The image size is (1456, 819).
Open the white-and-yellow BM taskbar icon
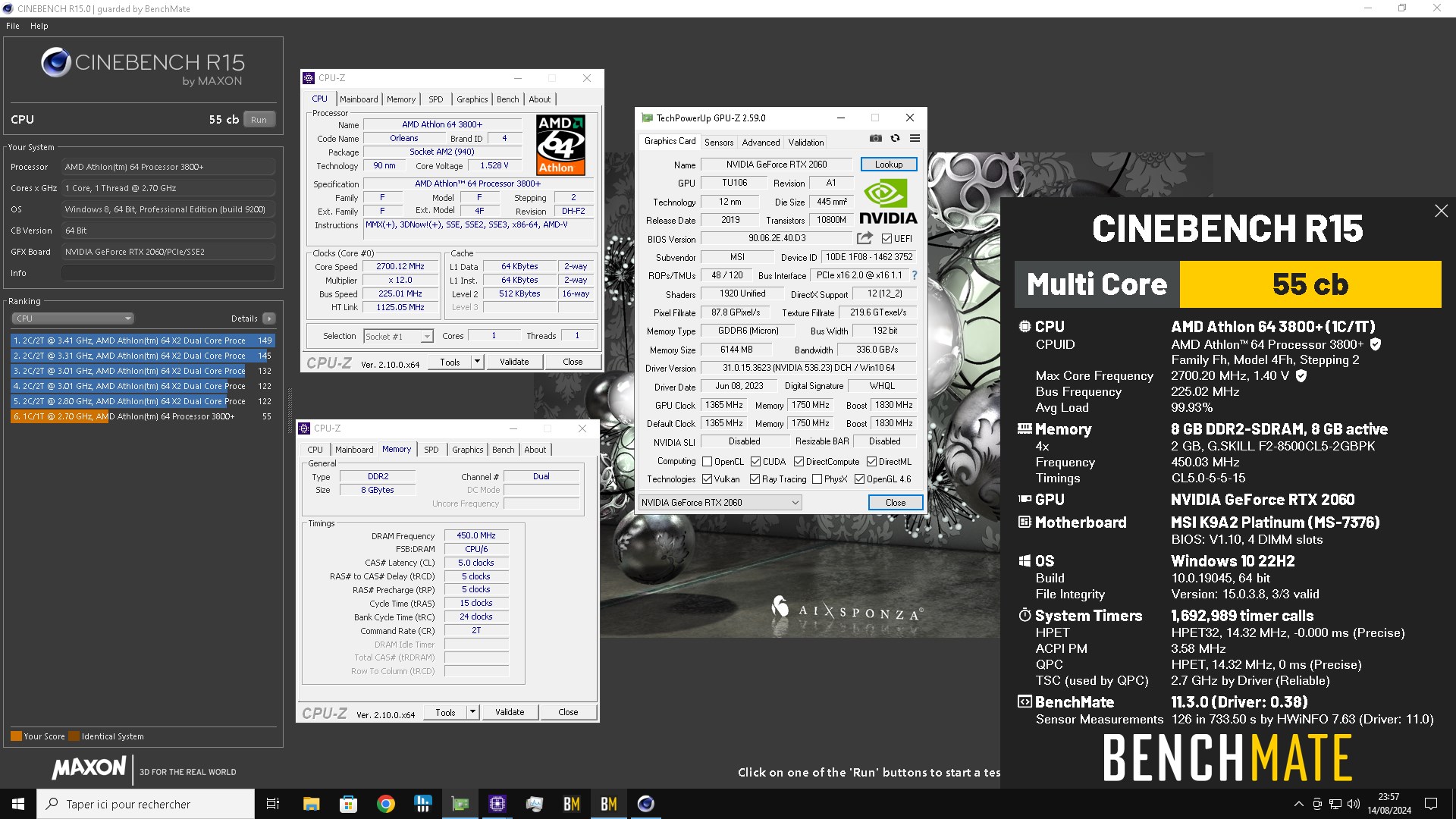click(609, 804)
